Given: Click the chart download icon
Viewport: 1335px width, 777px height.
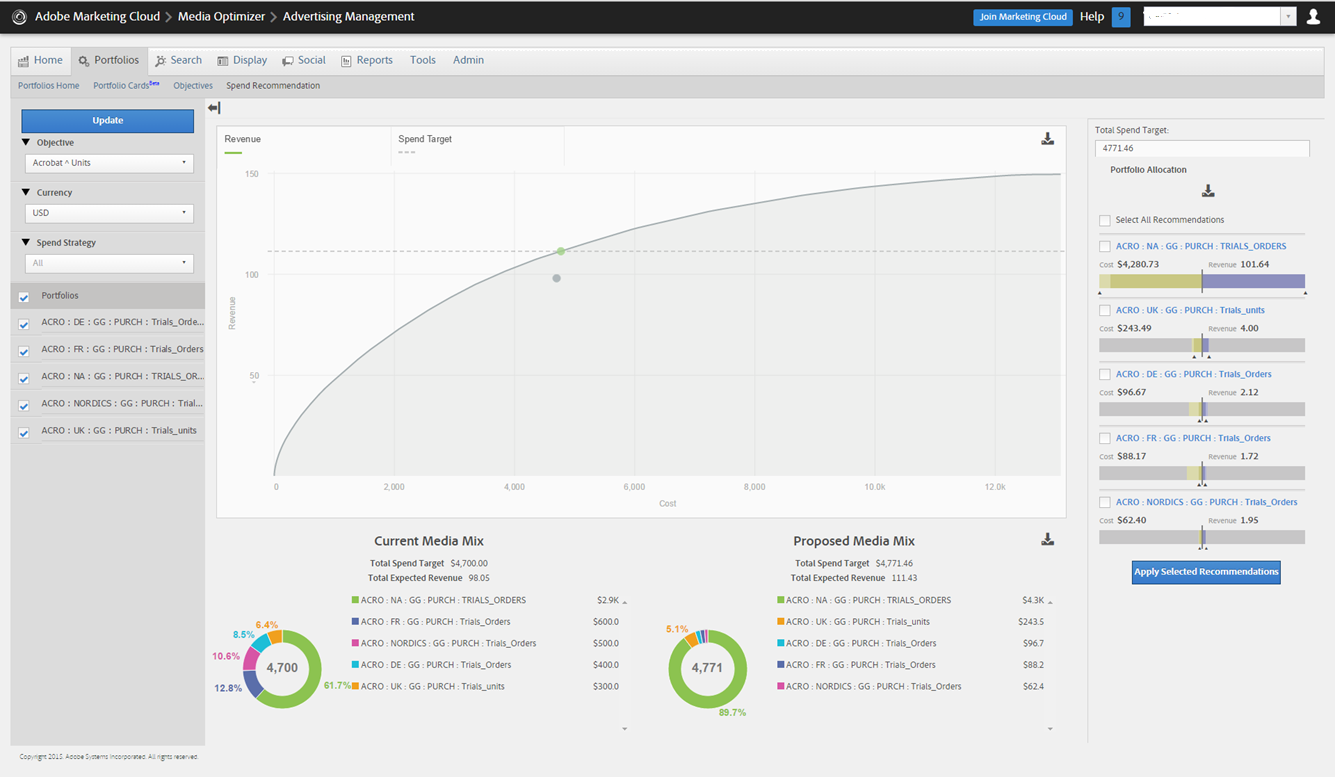Looking at the screenshot, I should (x=1047, y=139).
